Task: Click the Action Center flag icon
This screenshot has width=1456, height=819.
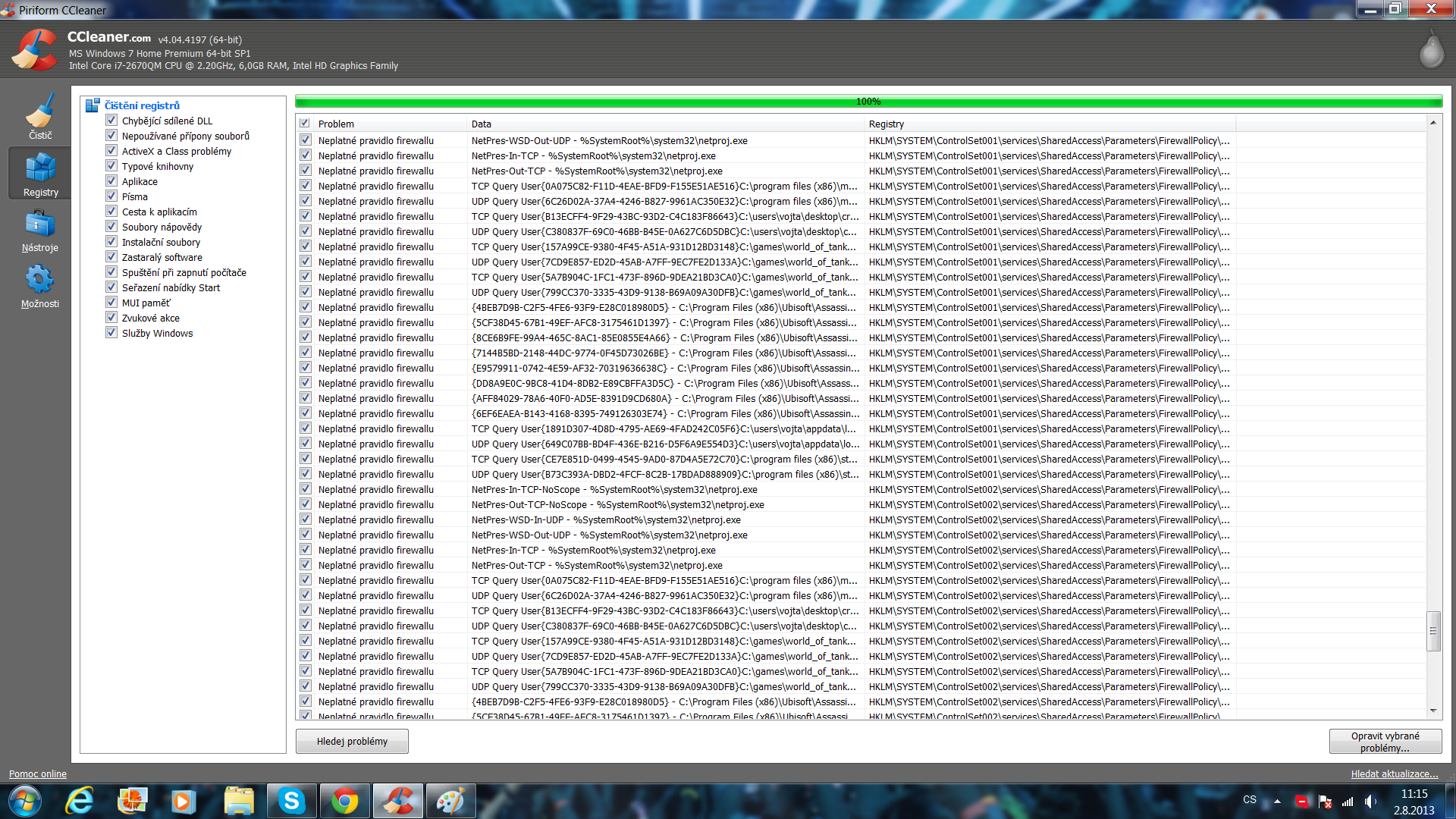Action: (x=1325, y=801)
